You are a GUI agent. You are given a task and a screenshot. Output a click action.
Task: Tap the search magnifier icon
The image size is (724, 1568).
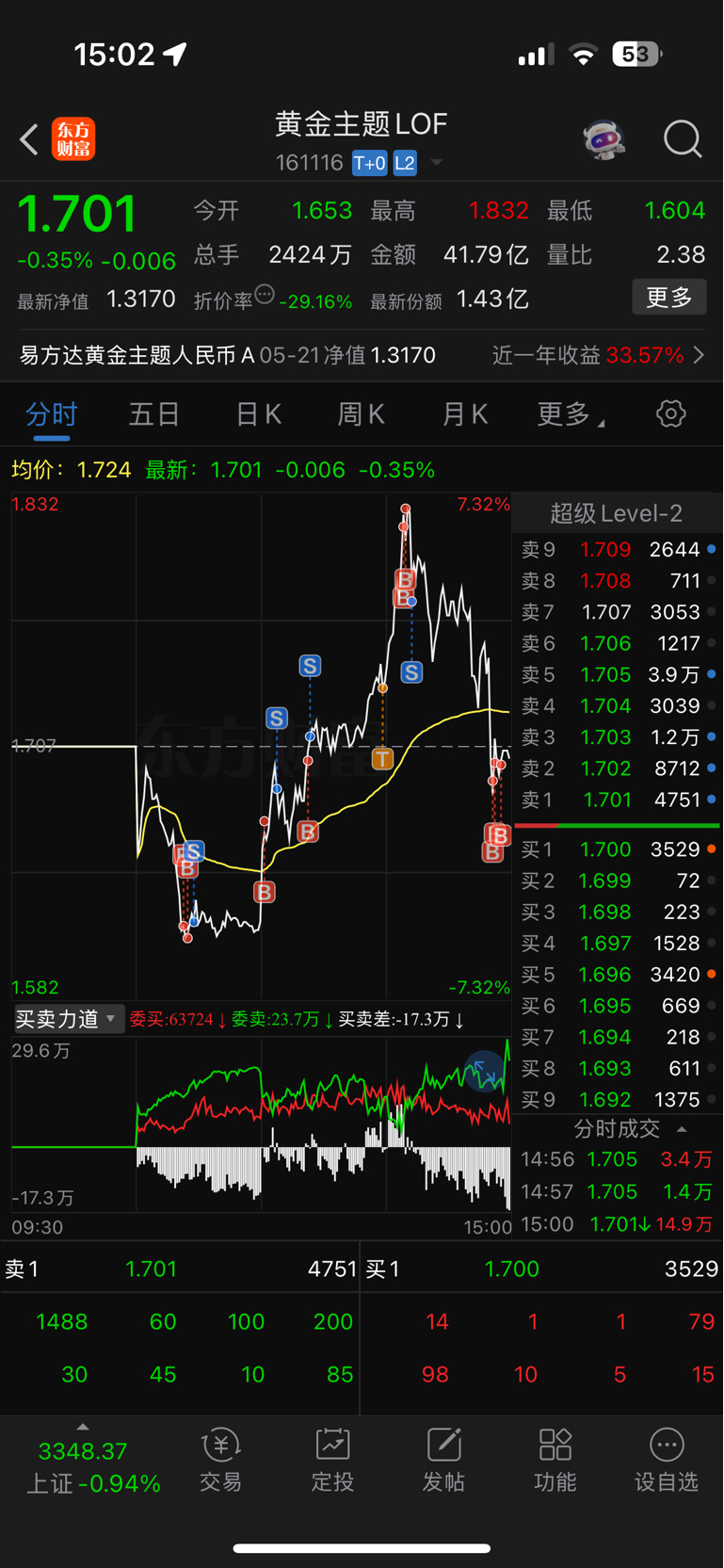pos(683,139)
